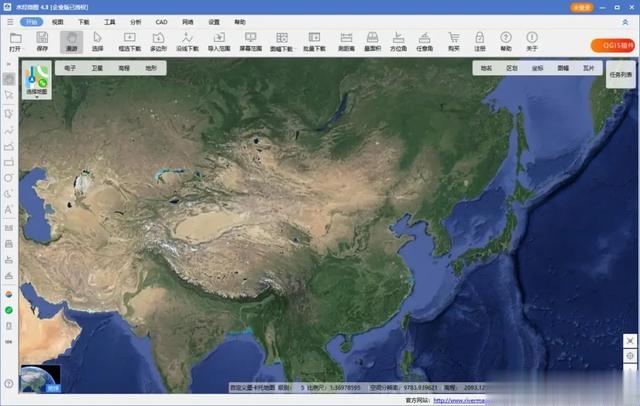Open the 关于 about icon
This screenshot has width=640, height=406.
(532, 42)
